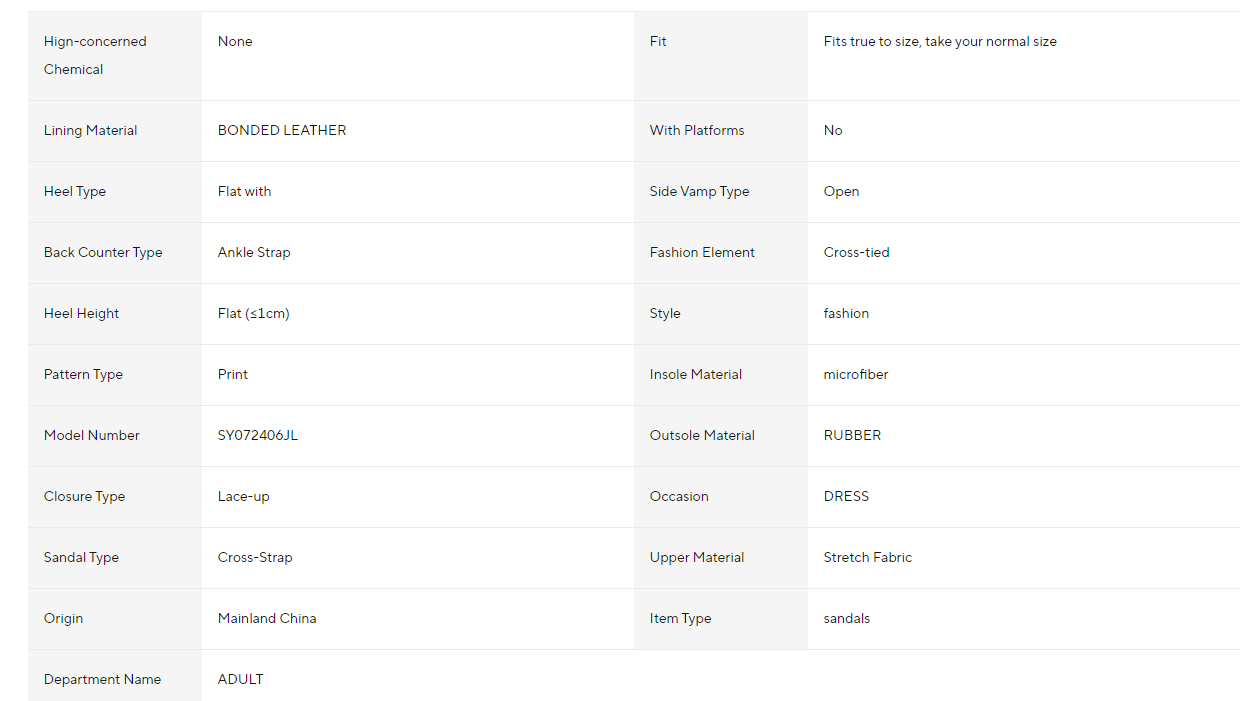Click the 'Flat with' value

point(244,192)
